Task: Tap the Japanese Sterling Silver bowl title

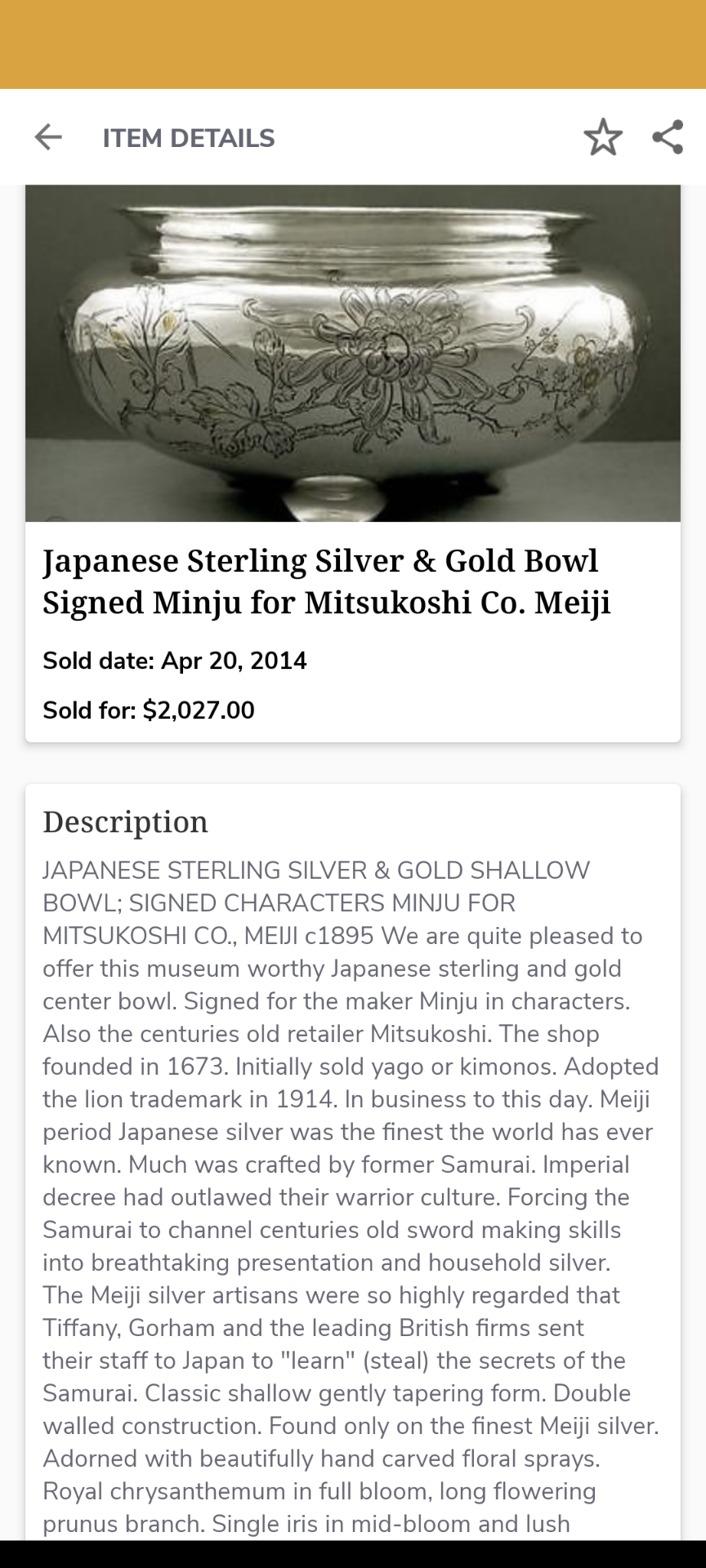Action: click(x=327, y=581)
